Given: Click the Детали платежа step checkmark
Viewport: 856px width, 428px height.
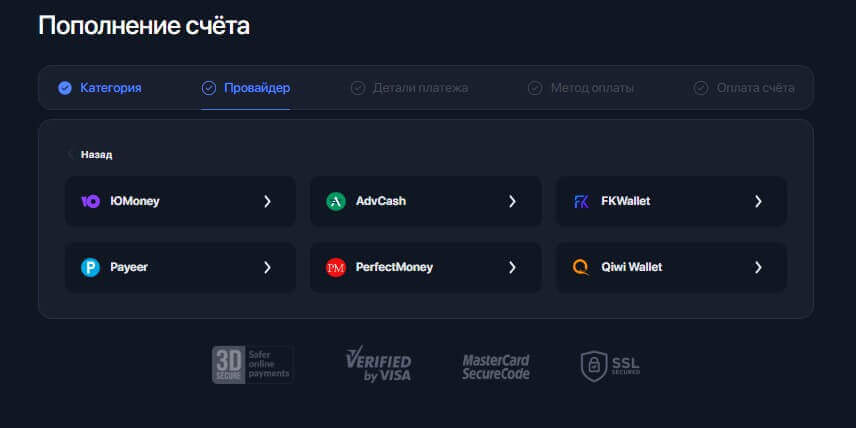Looking at the screenshot, I should tap(358, 88).
